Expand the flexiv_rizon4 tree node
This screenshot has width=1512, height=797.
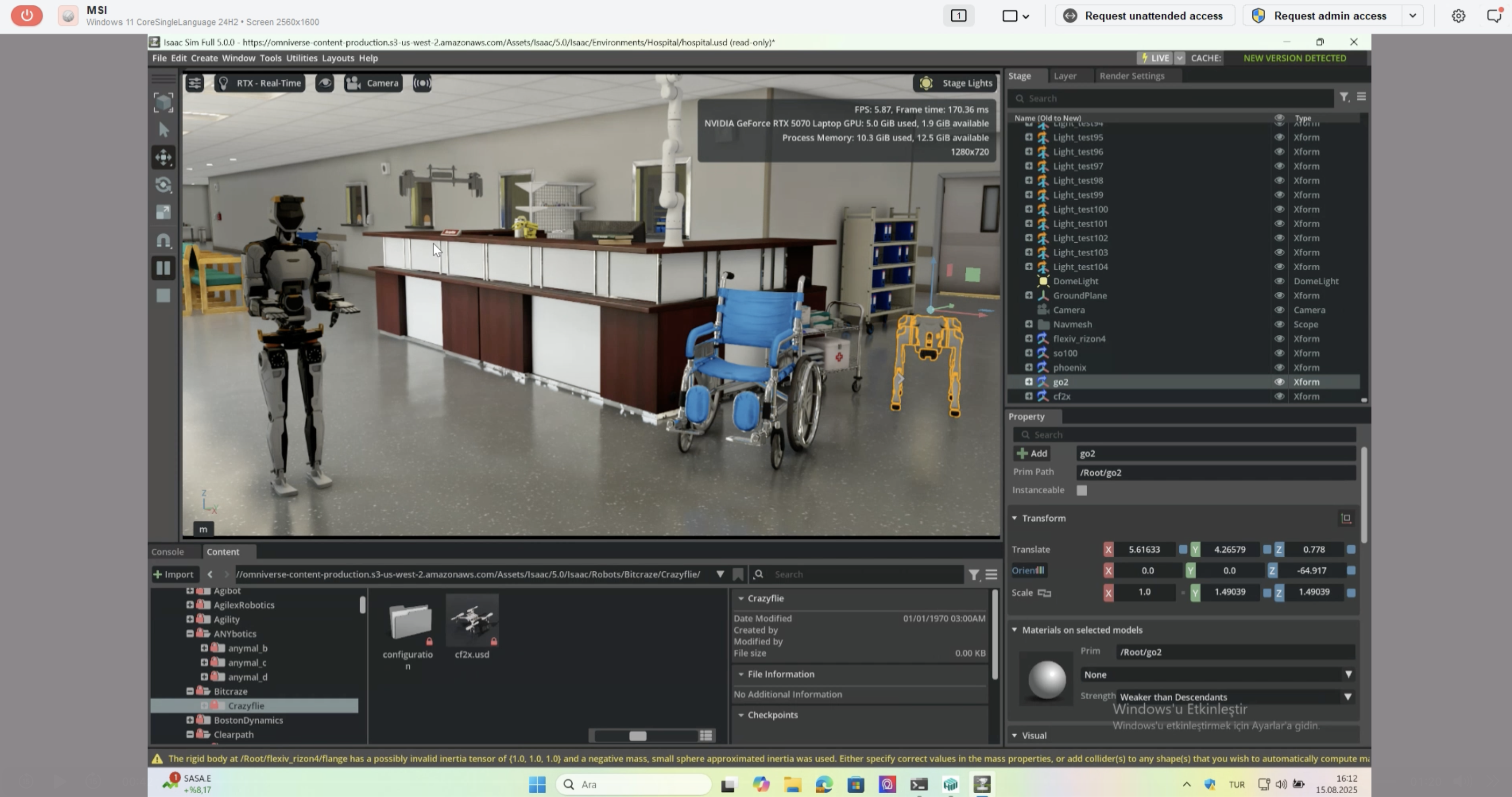(1028, 339)
